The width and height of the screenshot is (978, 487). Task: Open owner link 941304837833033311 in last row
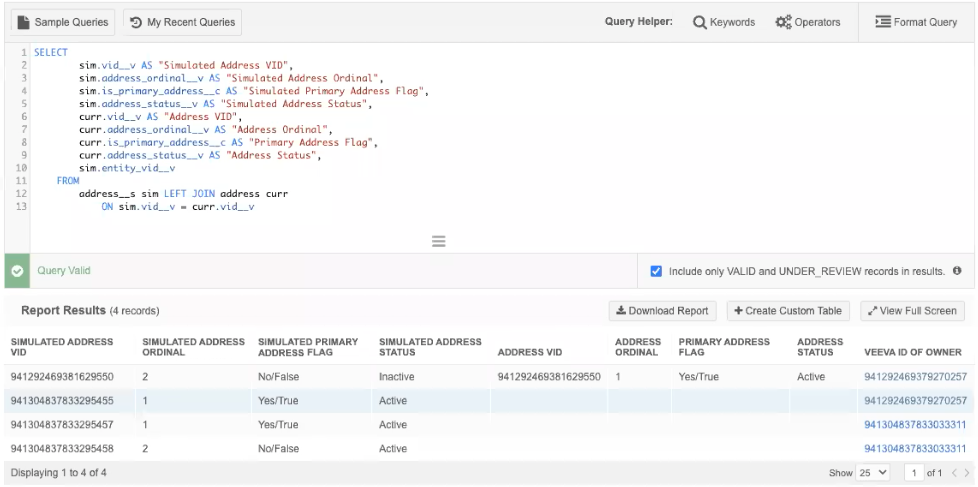[915, 449]
